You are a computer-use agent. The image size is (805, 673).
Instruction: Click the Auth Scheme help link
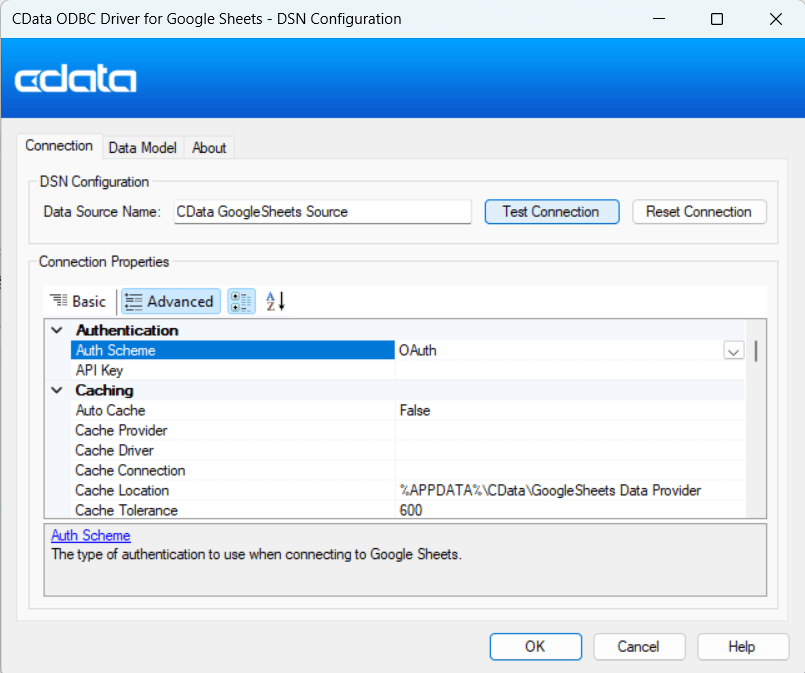click(91, 536)
